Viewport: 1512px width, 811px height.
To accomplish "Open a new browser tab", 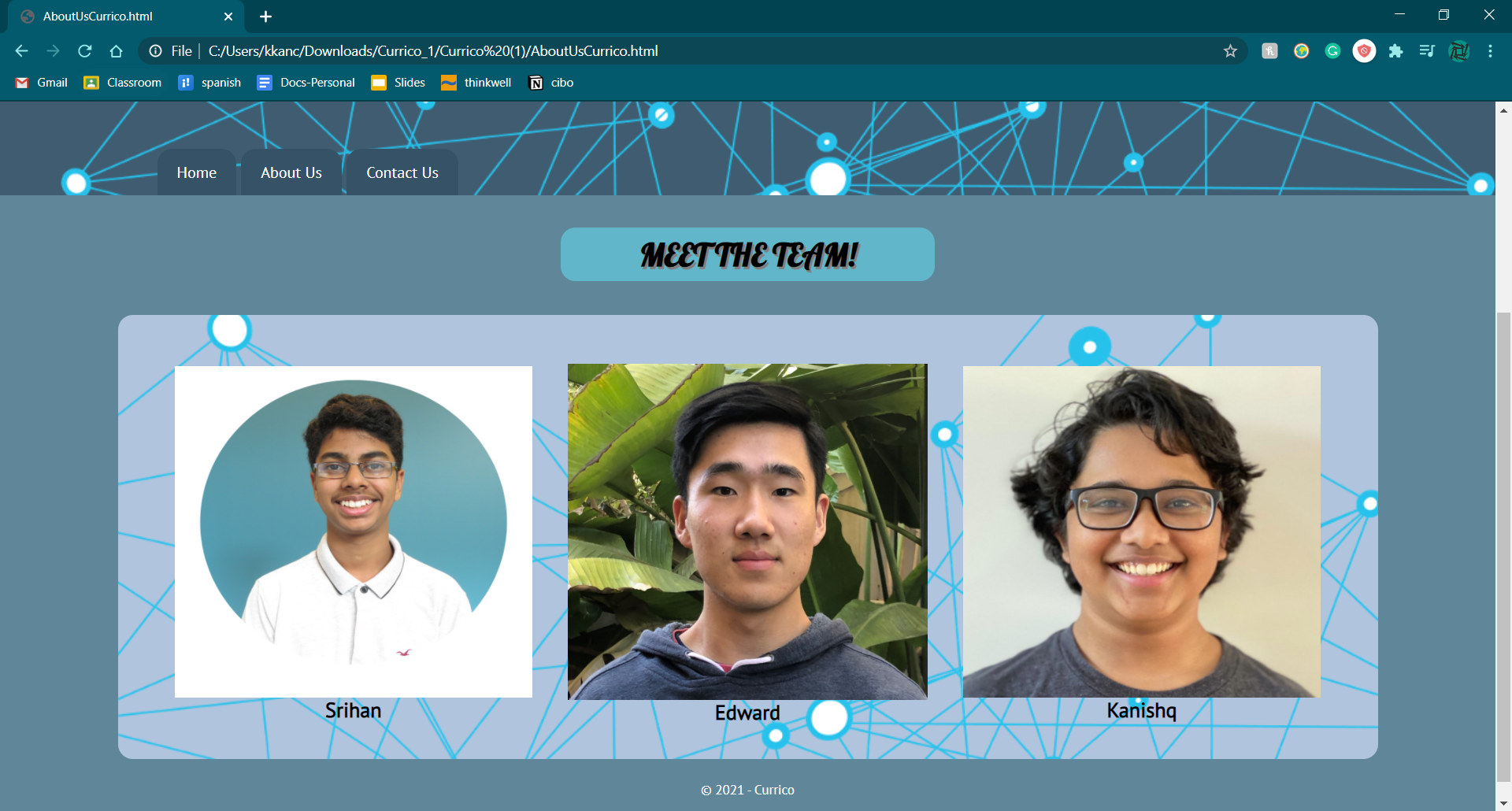I will point(265,17).
